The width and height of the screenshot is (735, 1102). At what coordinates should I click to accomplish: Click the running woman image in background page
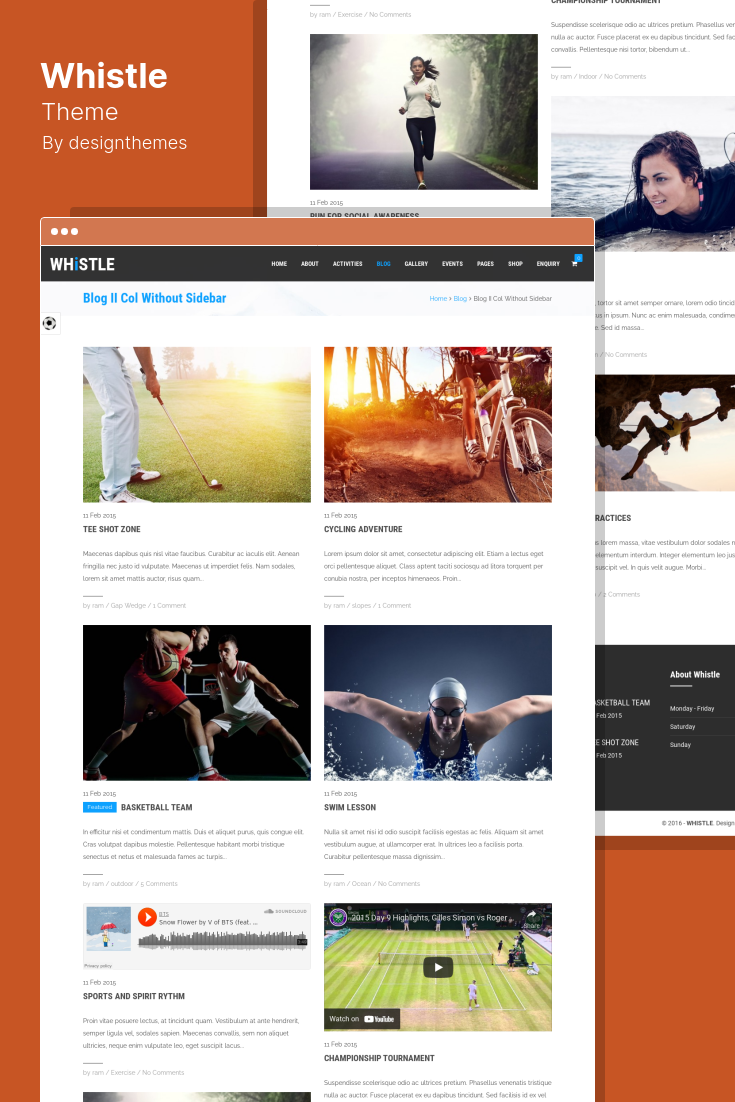pyautogui.click(x=424, y=112)
